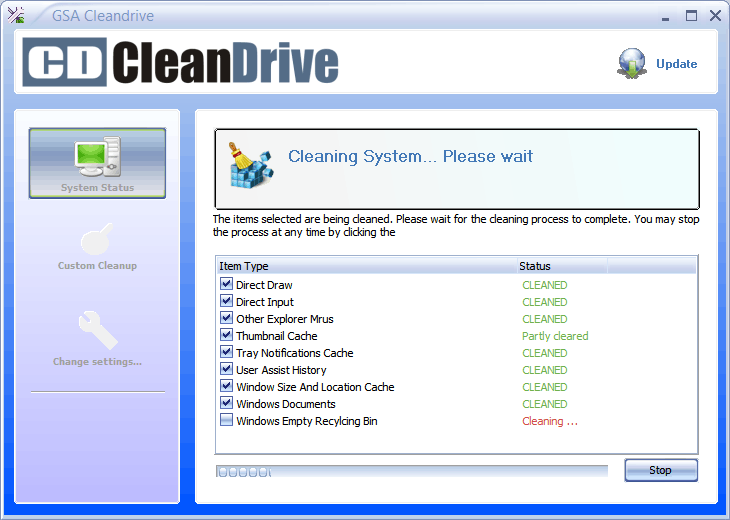Click CLEANED status for Direct Draw
Screen dimensions: 730x520
545,285
